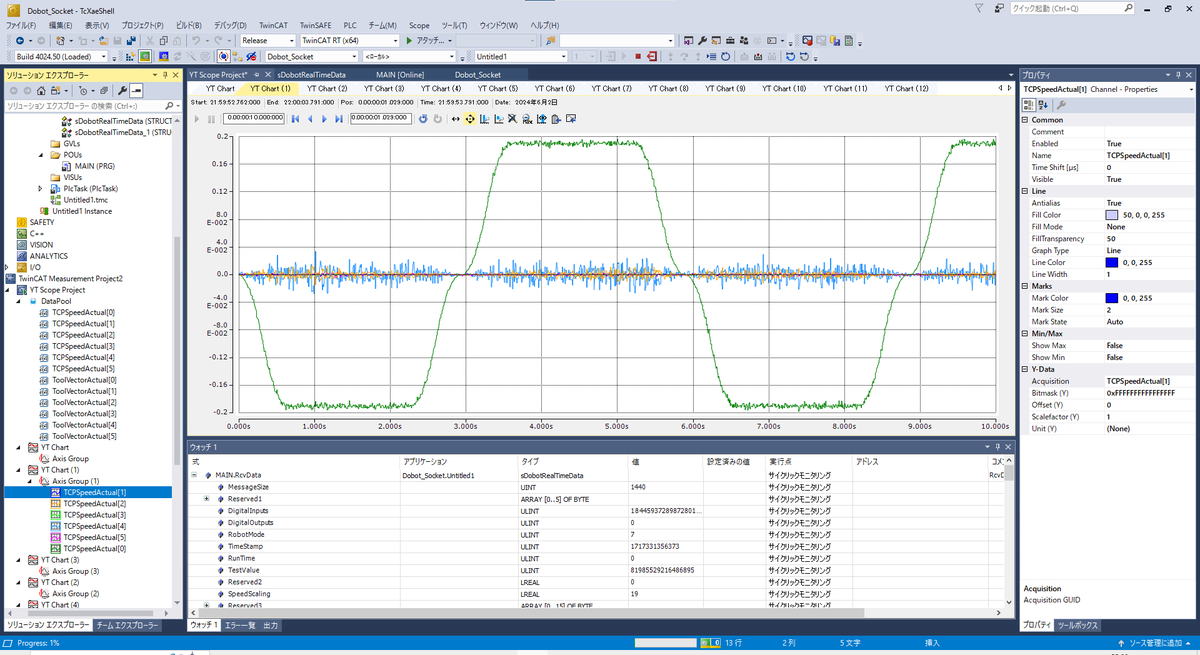This screenshot has height=655, width=1200.
Task: Click the red Stop debugging icon
Action: 637,56
